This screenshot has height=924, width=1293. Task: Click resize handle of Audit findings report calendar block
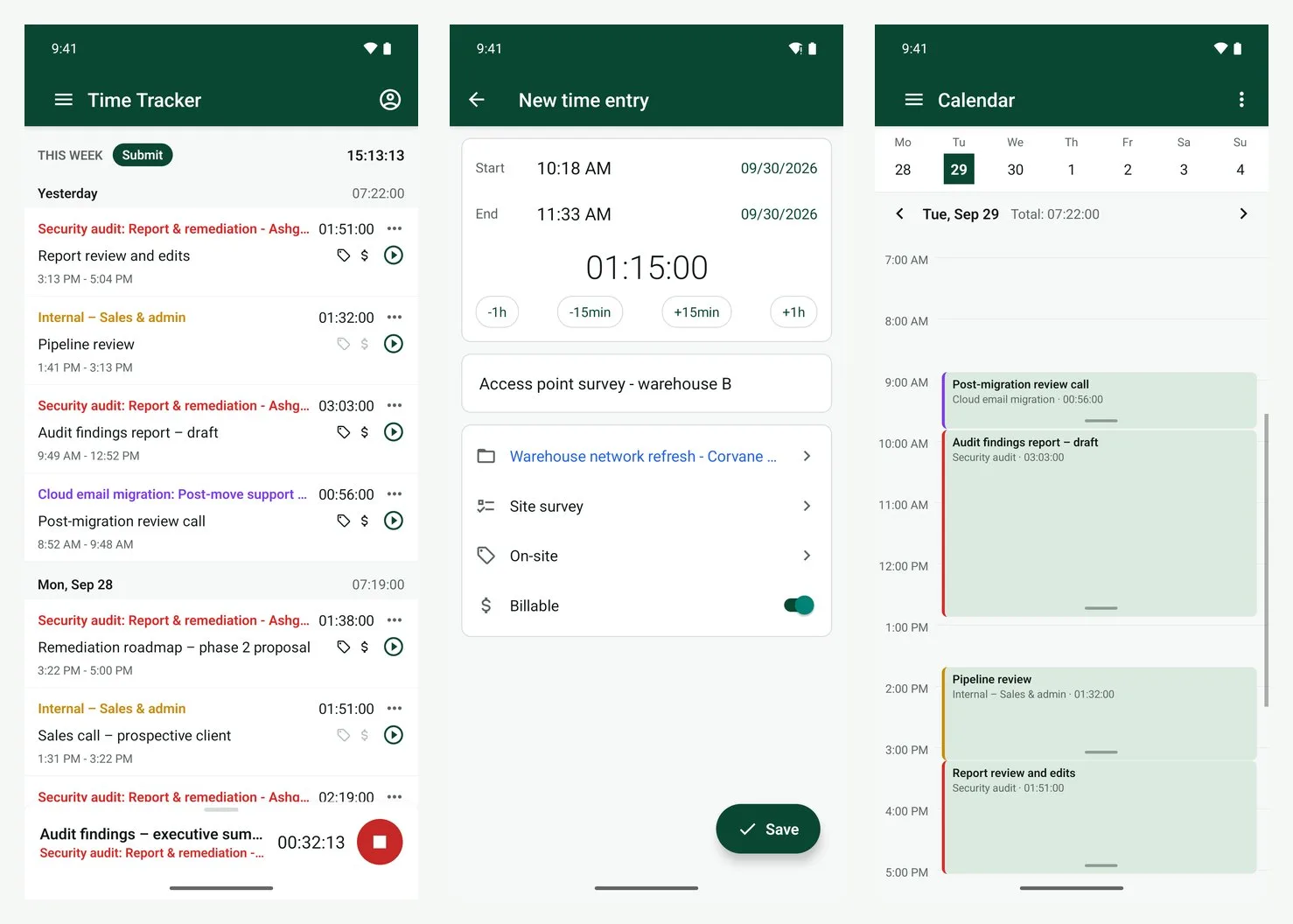[1101, 608]
